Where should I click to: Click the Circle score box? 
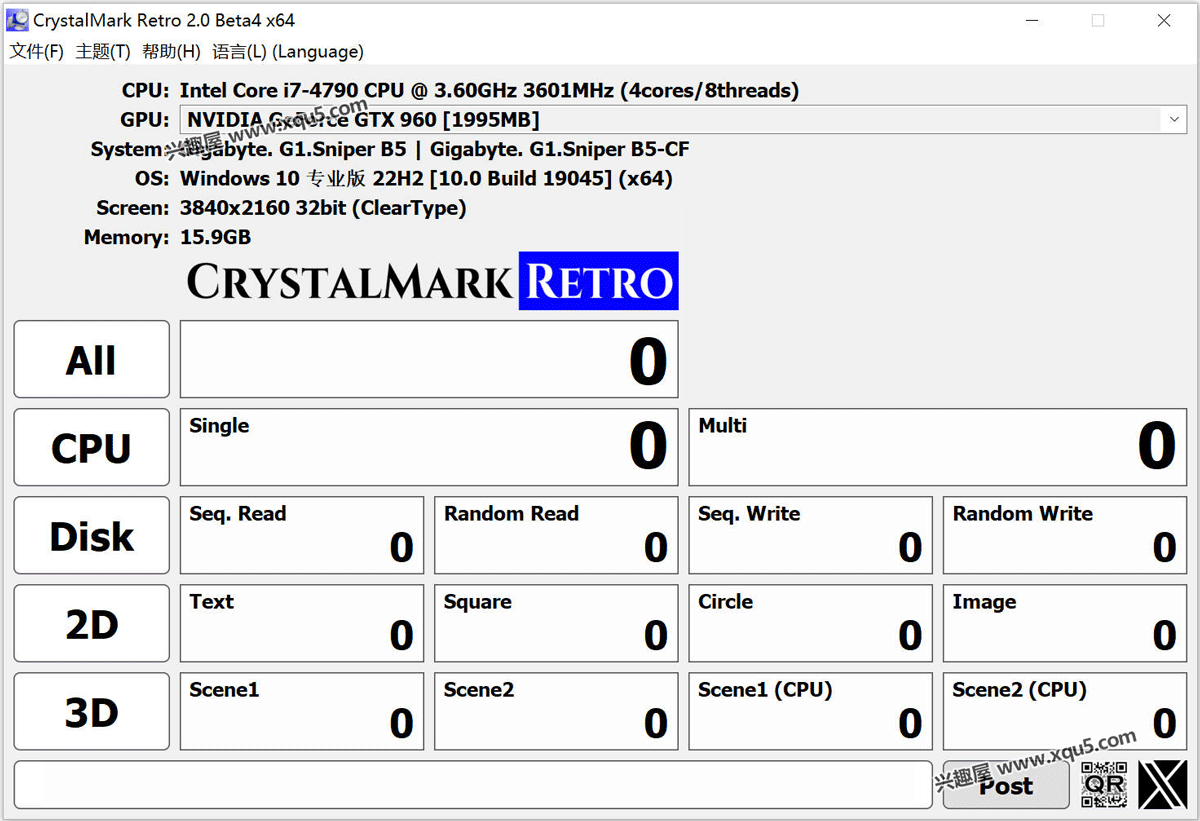click(x=811, y=624)
